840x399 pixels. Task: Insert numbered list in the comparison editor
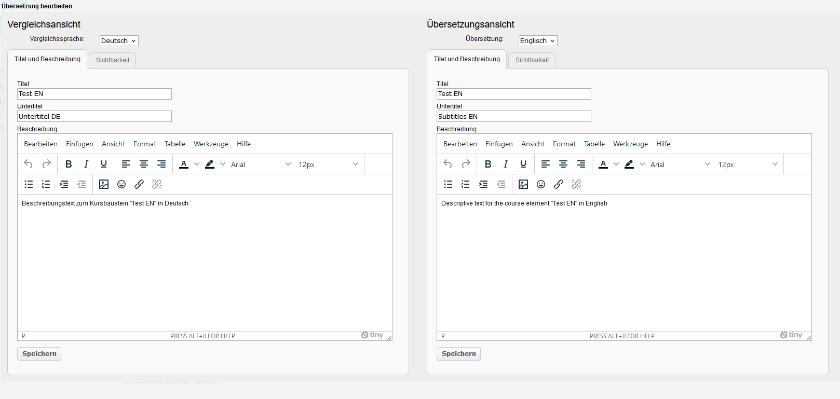tap(47, 184)
